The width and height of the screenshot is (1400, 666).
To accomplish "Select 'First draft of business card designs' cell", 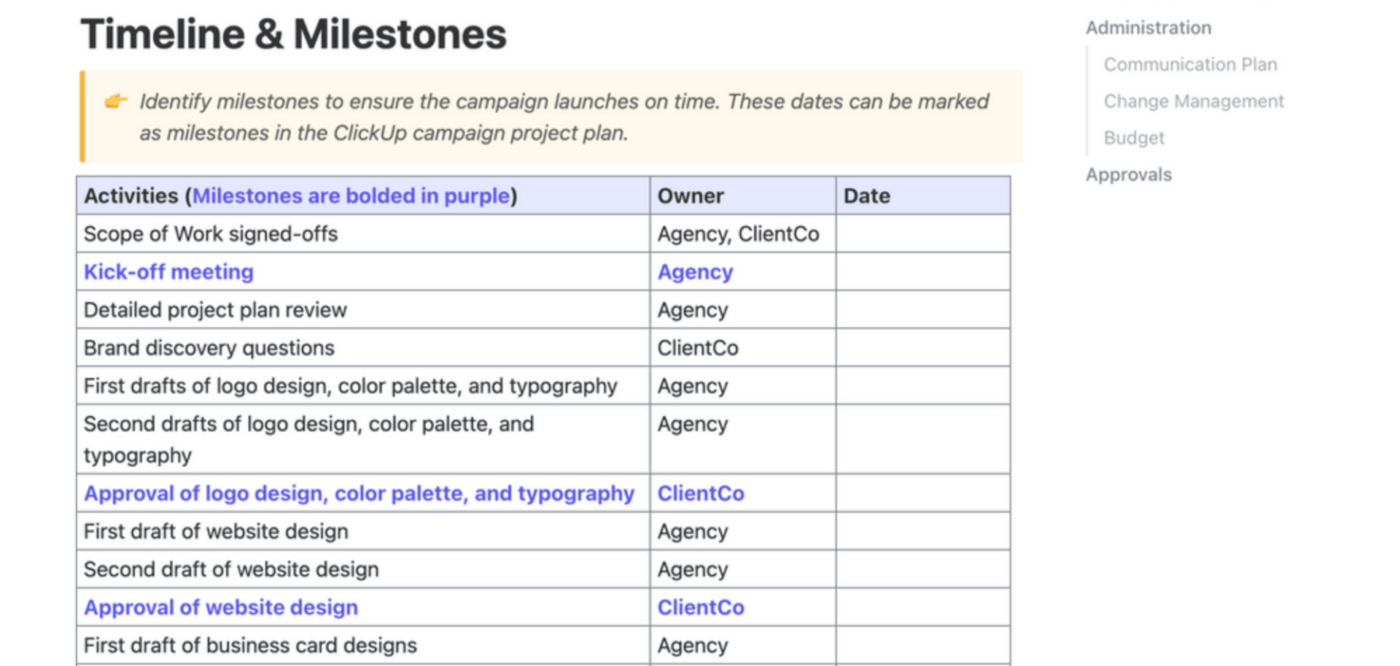I will (250, 645).
